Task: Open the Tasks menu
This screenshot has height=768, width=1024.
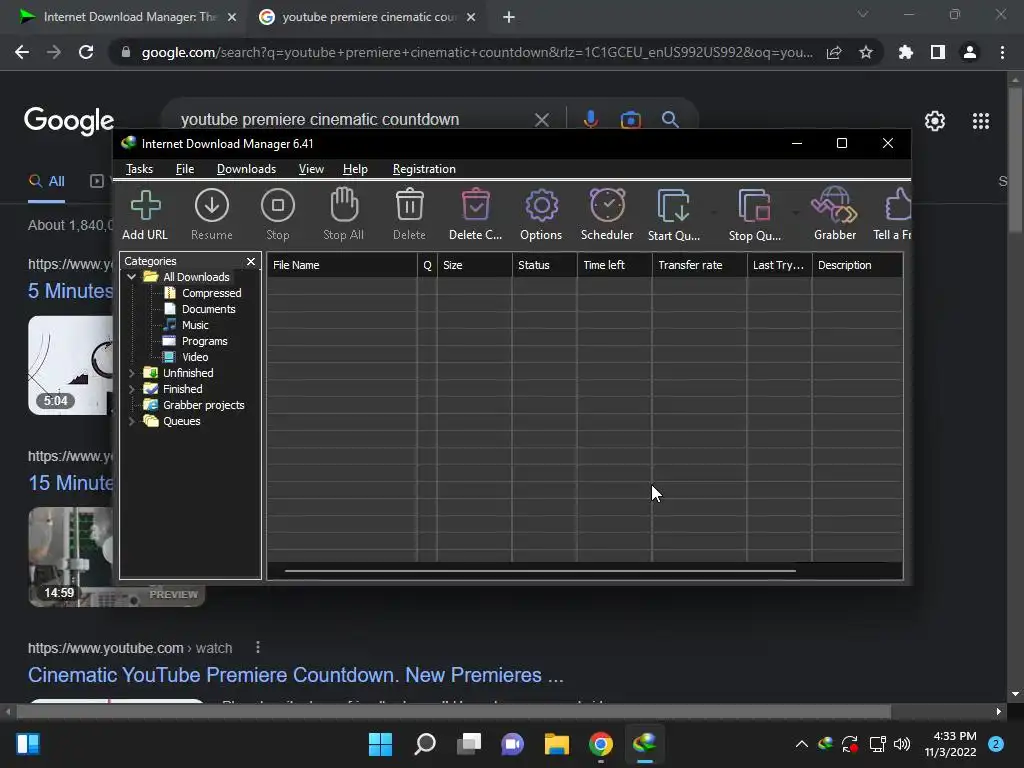Action: click(139, 169)
